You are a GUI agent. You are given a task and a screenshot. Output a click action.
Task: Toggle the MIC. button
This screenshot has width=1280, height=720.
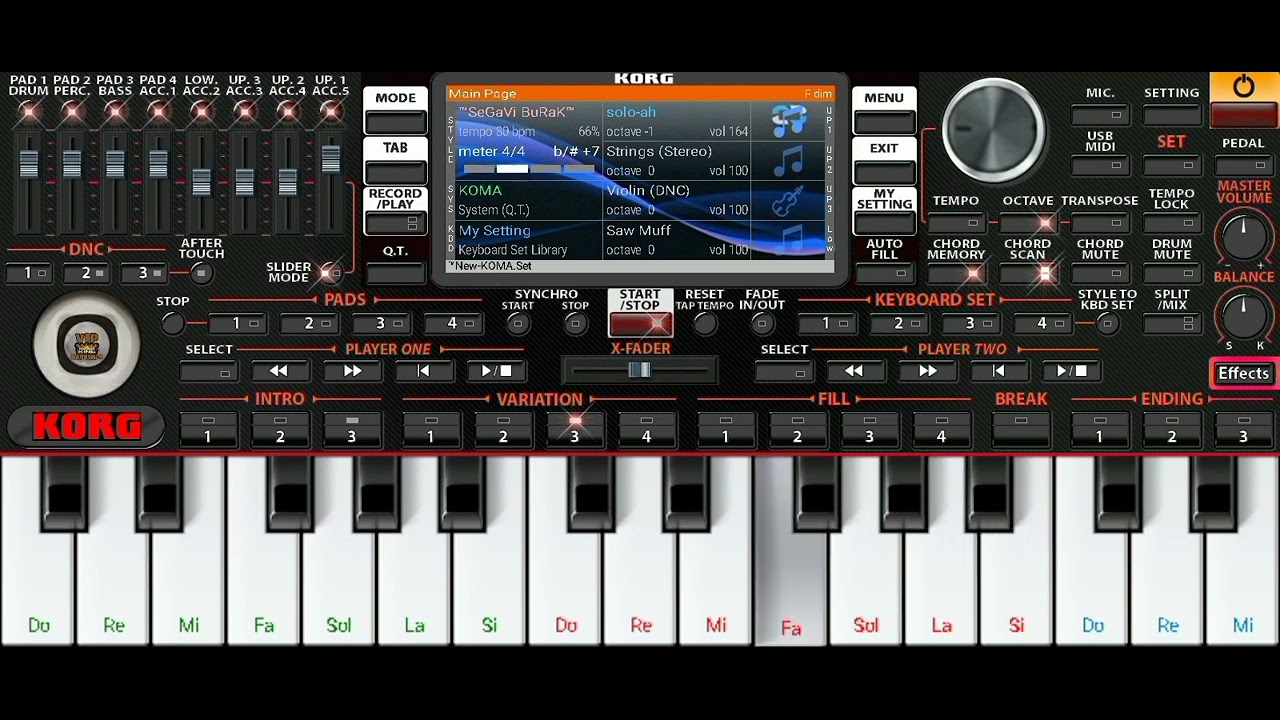[1100, 115]
